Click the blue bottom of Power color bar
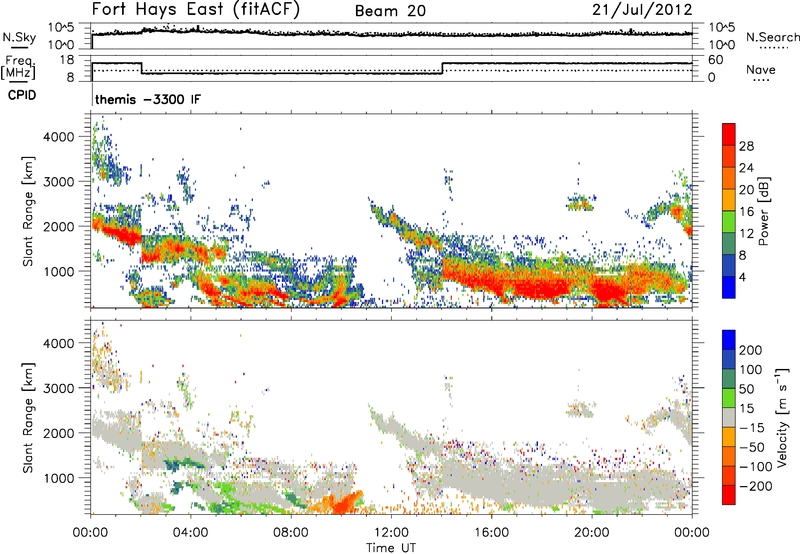The width and height of the screenshot is (800, 554). tap(729, 288)
